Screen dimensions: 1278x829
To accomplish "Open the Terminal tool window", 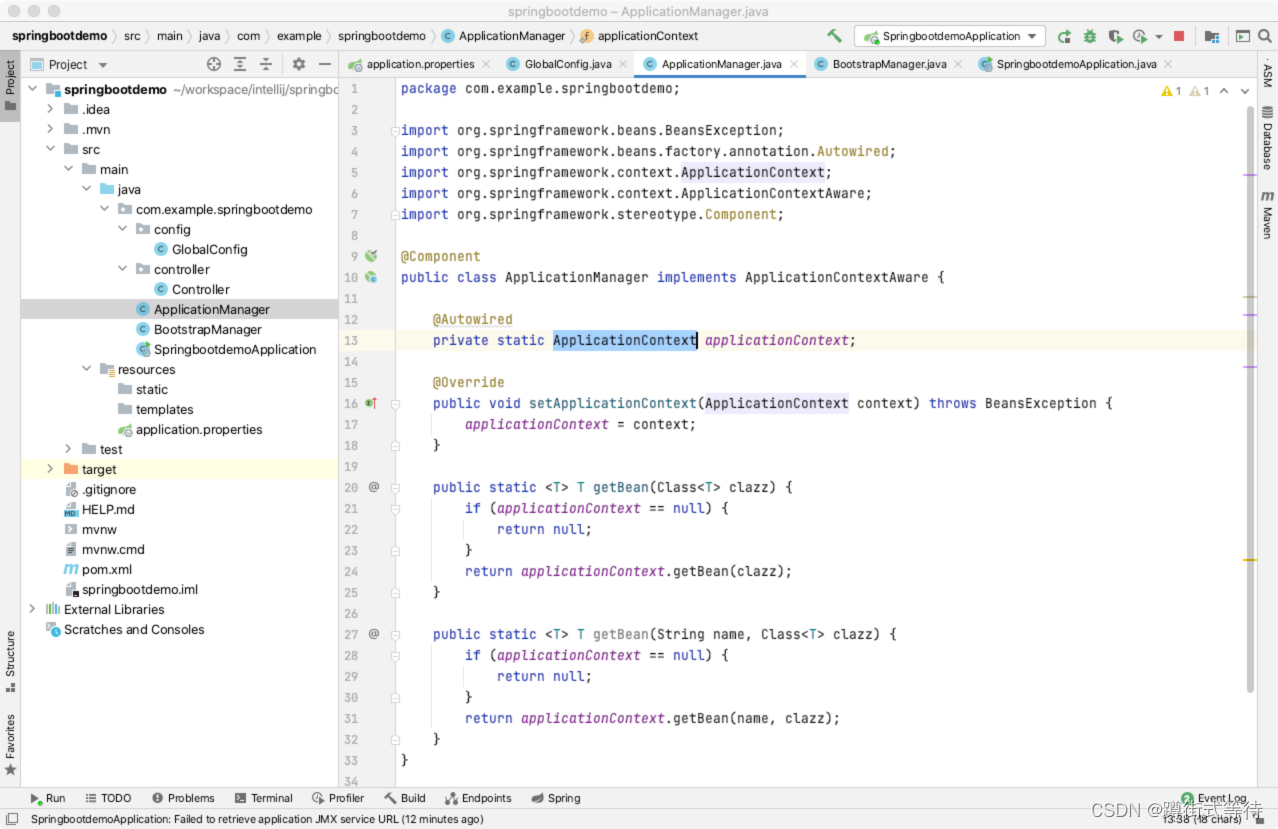I will pyautogui.click(x=264, y=798).
